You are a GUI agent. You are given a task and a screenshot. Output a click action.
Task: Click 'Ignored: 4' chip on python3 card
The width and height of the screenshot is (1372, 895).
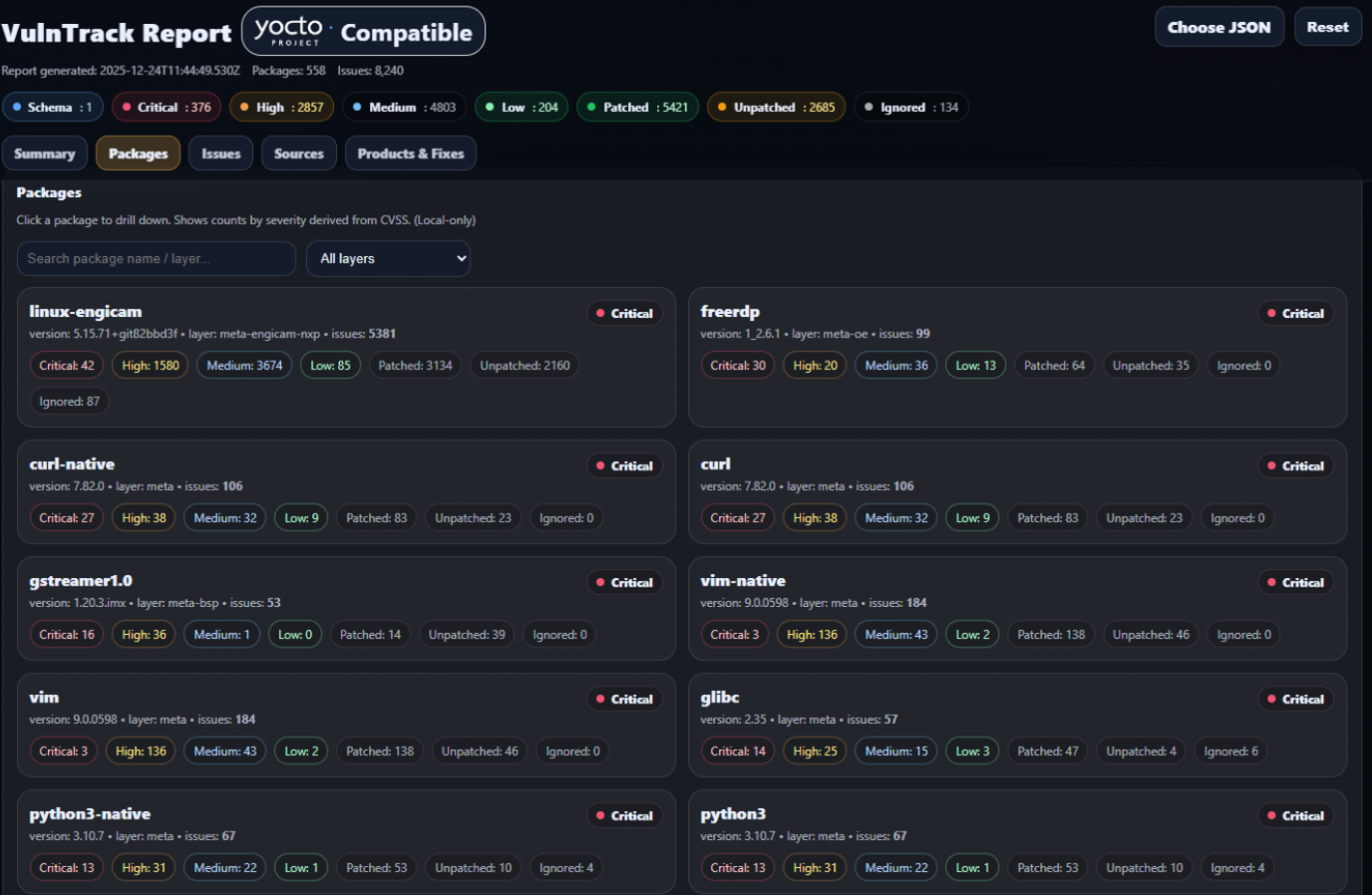click(x=1237, y=868)
